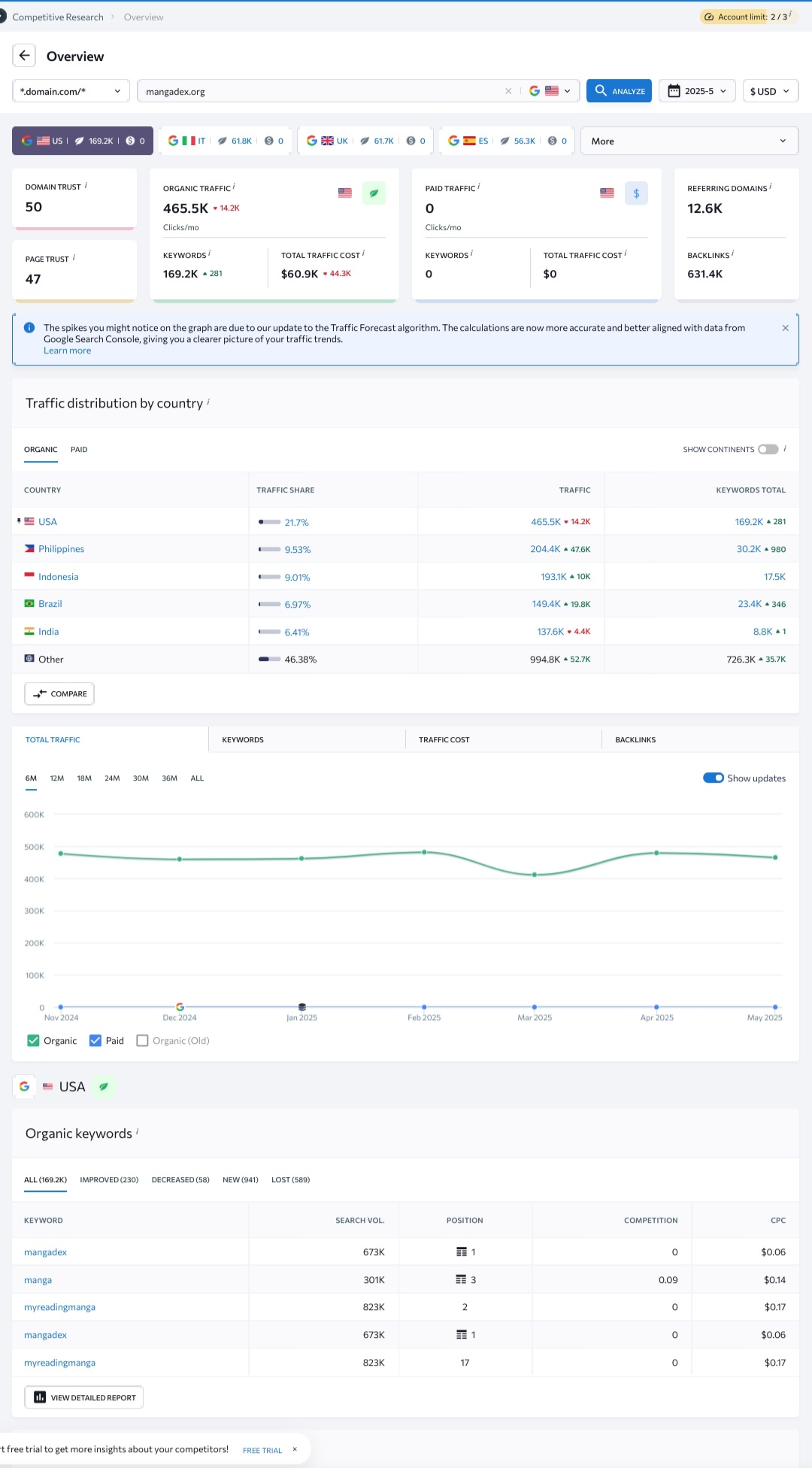Click the Analyze button
The width and height of the screenshot is (812, 1468).
[x=619, y=91]
